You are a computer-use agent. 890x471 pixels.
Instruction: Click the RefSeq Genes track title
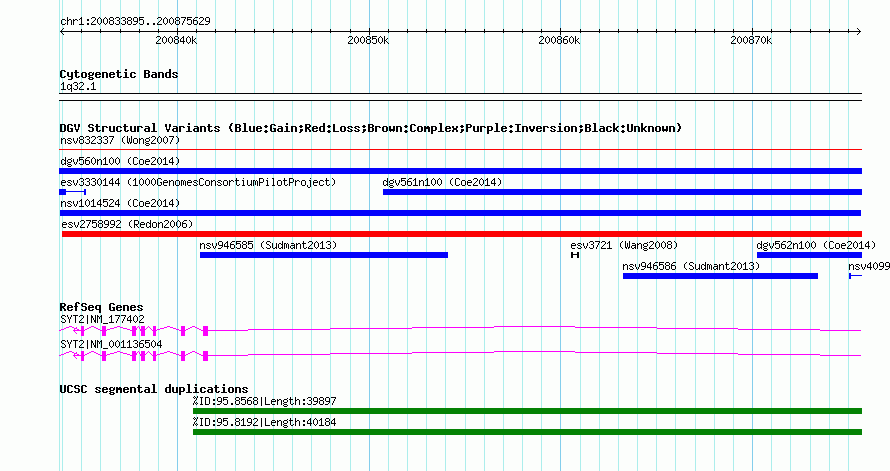tap(102, 307)
